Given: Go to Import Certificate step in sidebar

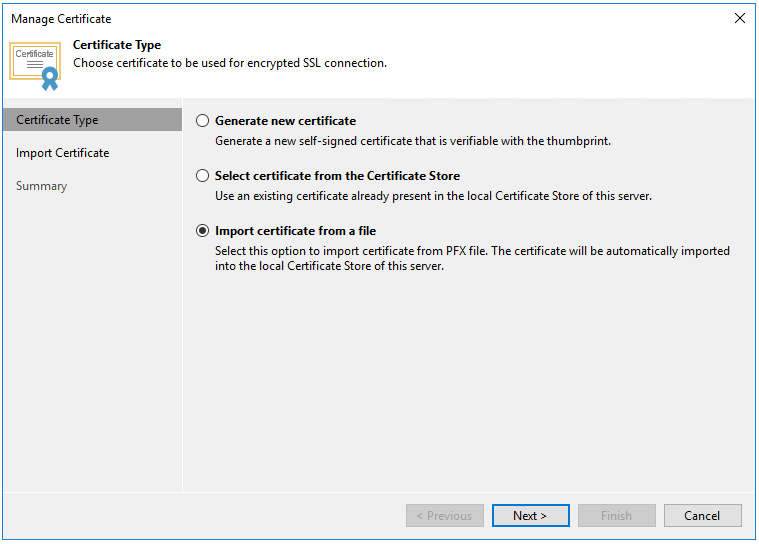Looking at the screenshot, I should [62, 153].
